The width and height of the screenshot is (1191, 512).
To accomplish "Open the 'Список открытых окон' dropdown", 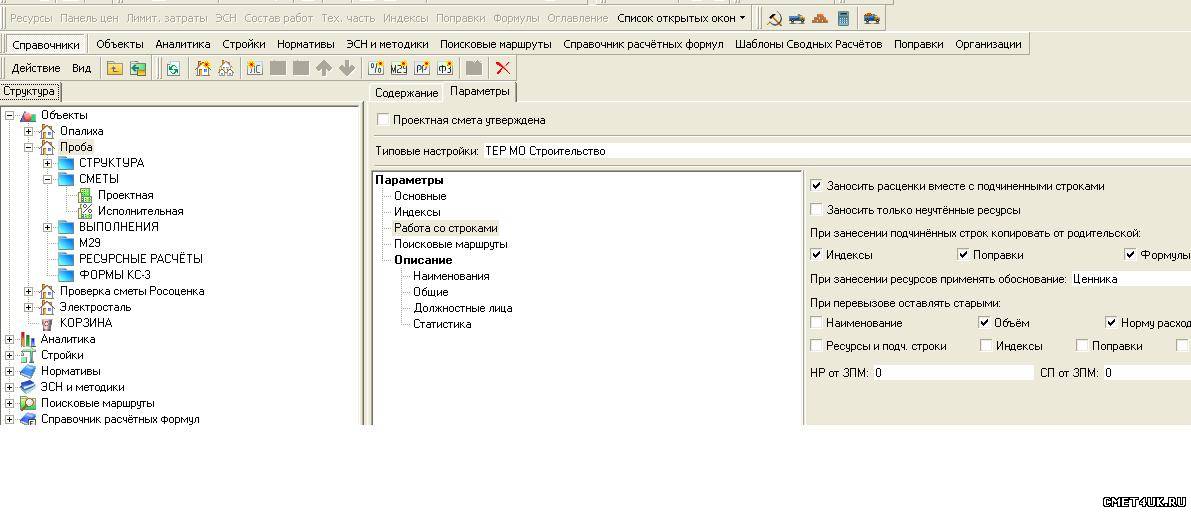I will [680, 18].
